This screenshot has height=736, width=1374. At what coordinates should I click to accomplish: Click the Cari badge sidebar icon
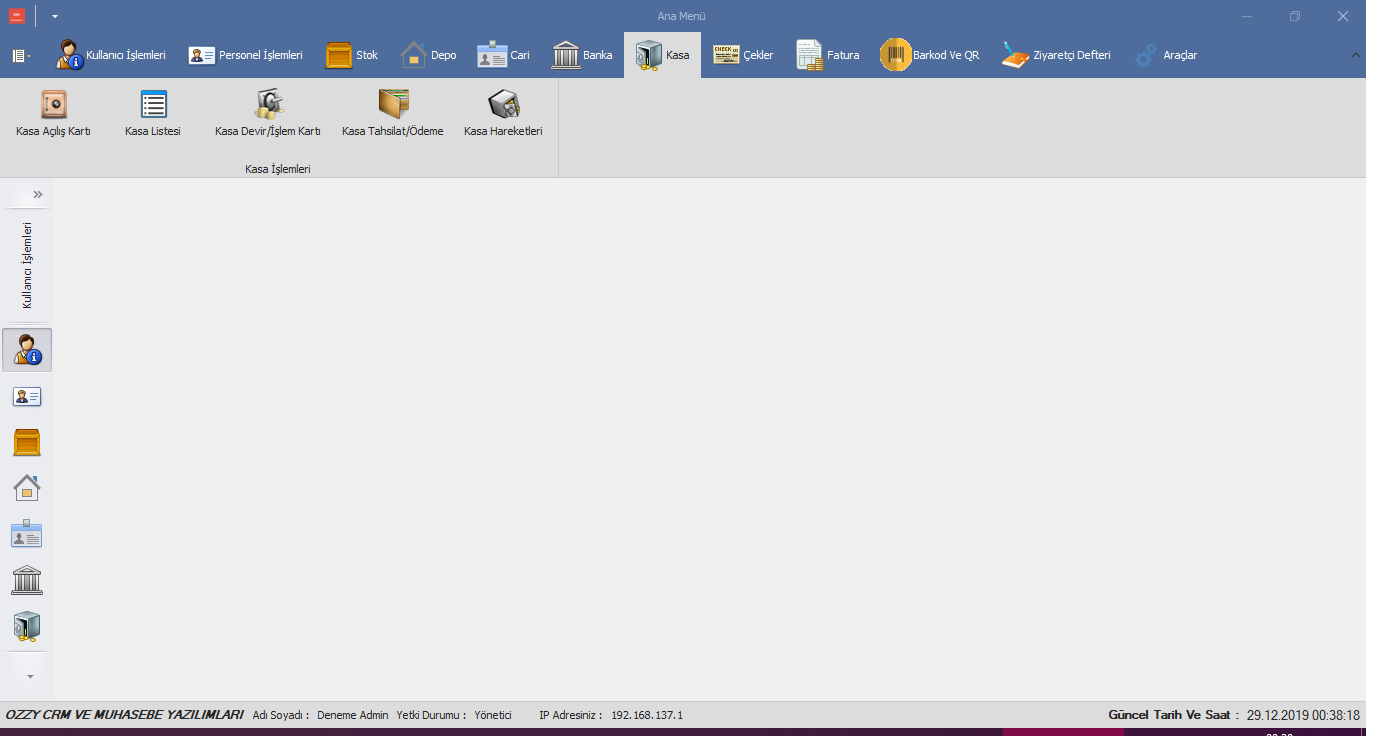(27, 534)
